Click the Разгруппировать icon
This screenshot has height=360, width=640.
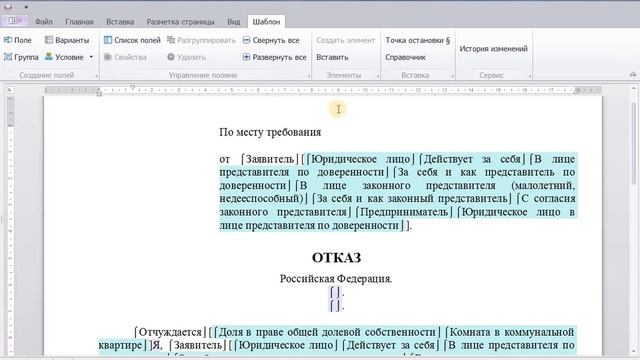point(171,40)
